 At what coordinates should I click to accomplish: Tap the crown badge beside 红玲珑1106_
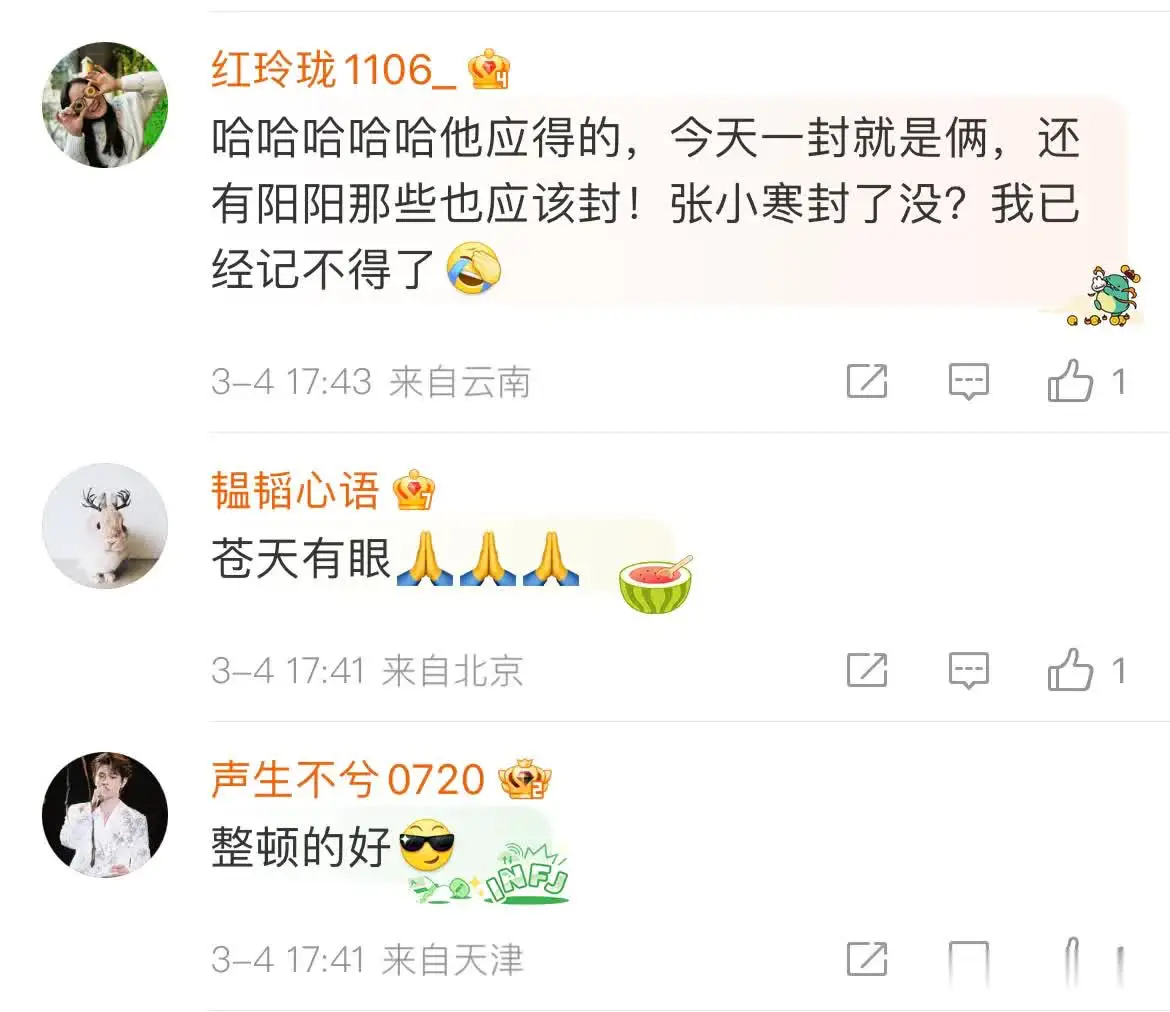(489, 69)
